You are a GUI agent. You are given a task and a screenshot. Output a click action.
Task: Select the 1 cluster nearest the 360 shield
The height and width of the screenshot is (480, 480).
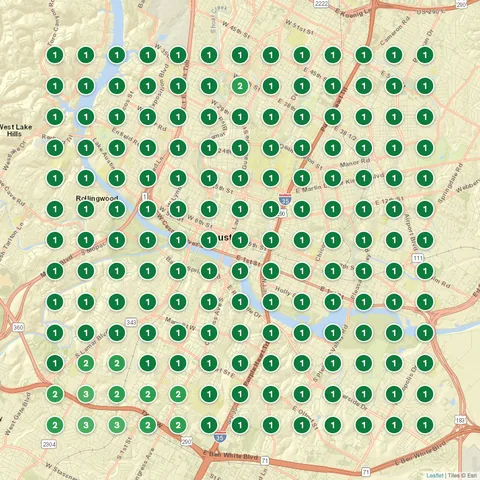pyautogui.click(x=55, y=333)
